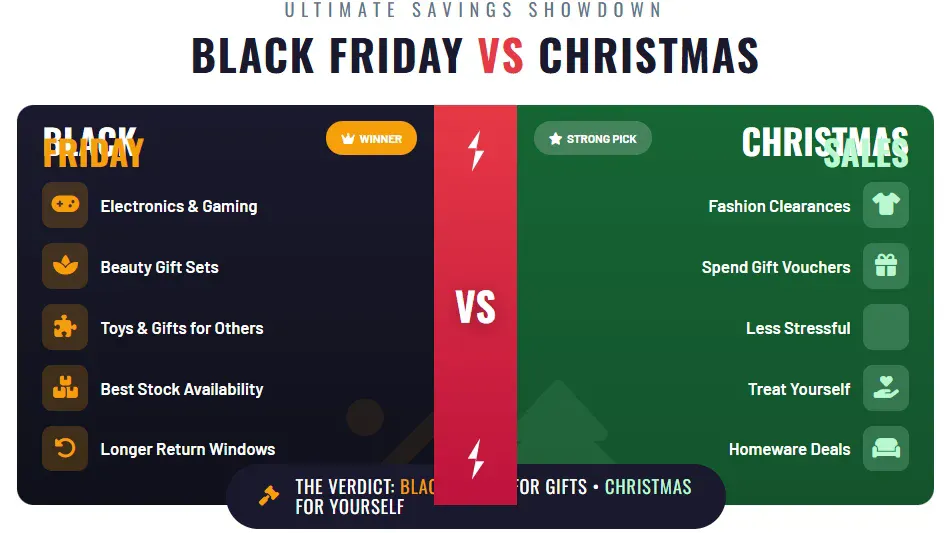Image resolution: width=948 pixels, height=533 pixels.
Task: Click the sofa icon for Homeware Deals
Action: point(885,449)
